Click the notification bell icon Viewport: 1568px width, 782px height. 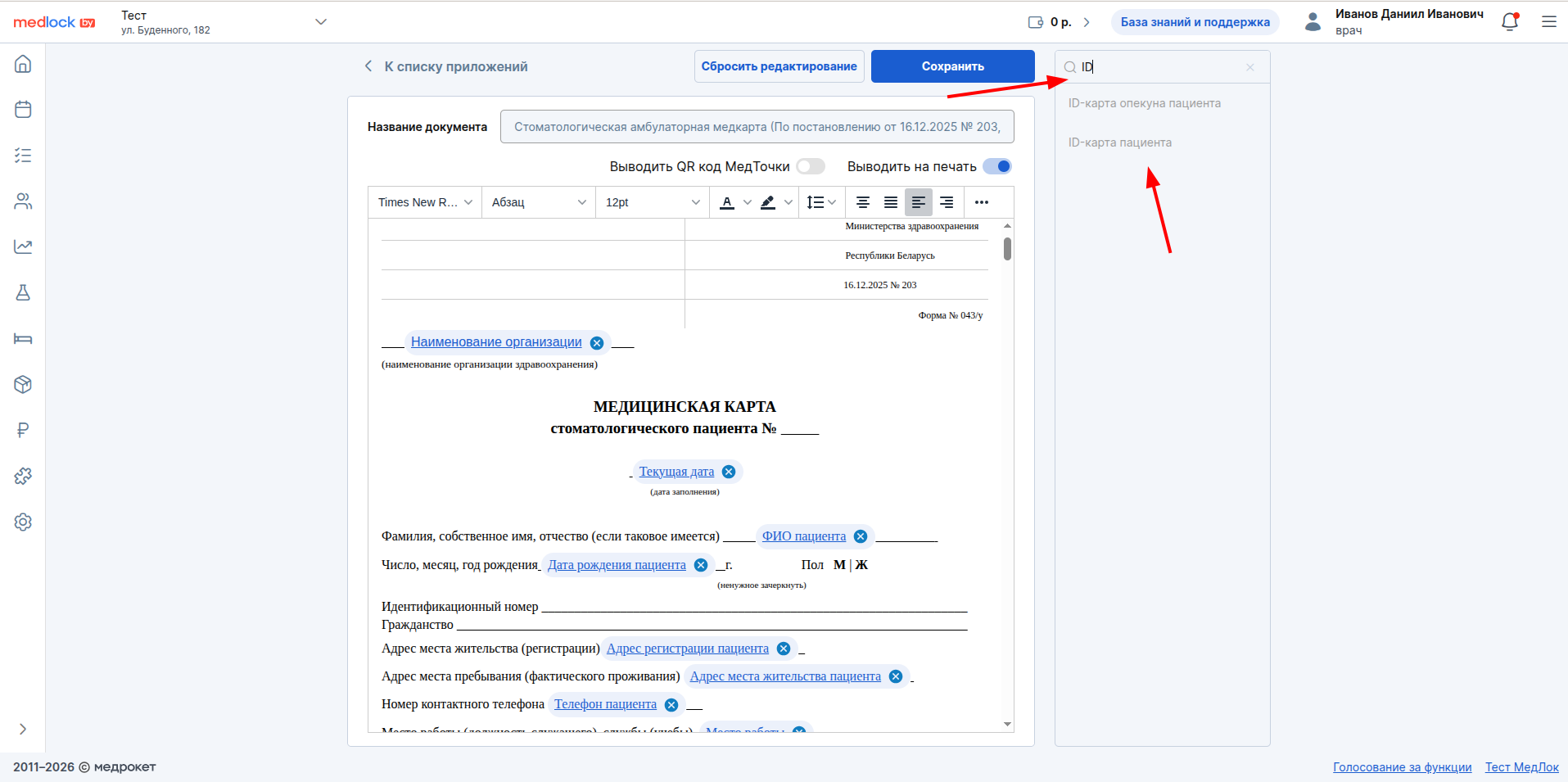(1510, 22)
